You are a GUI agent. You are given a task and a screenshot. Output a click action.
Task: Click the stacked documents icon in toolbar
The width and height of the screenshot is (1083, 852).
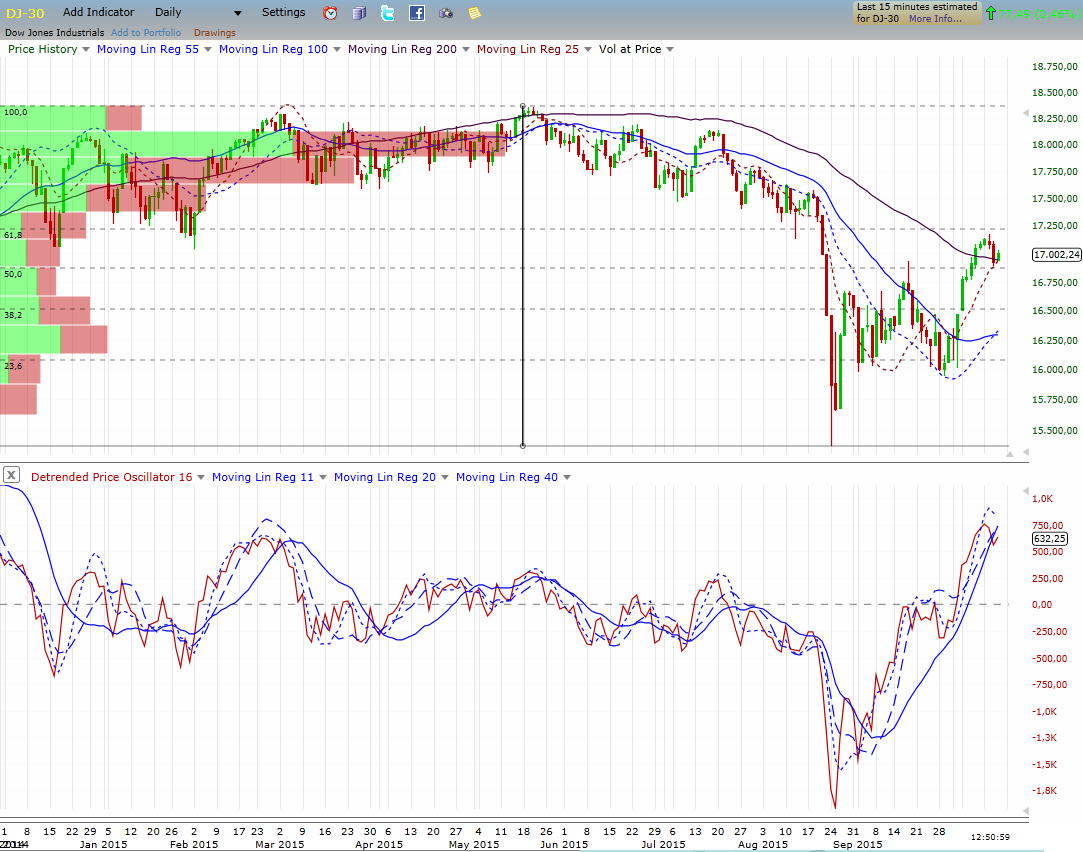pyautogui.click(x=359, y=13)
